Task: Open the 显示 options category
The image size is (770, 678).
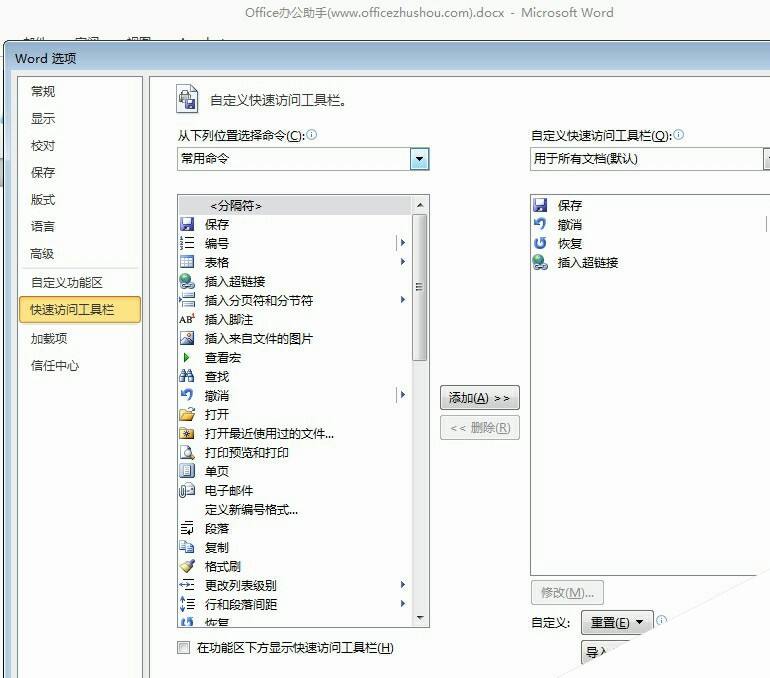Action: pos(43,118)
